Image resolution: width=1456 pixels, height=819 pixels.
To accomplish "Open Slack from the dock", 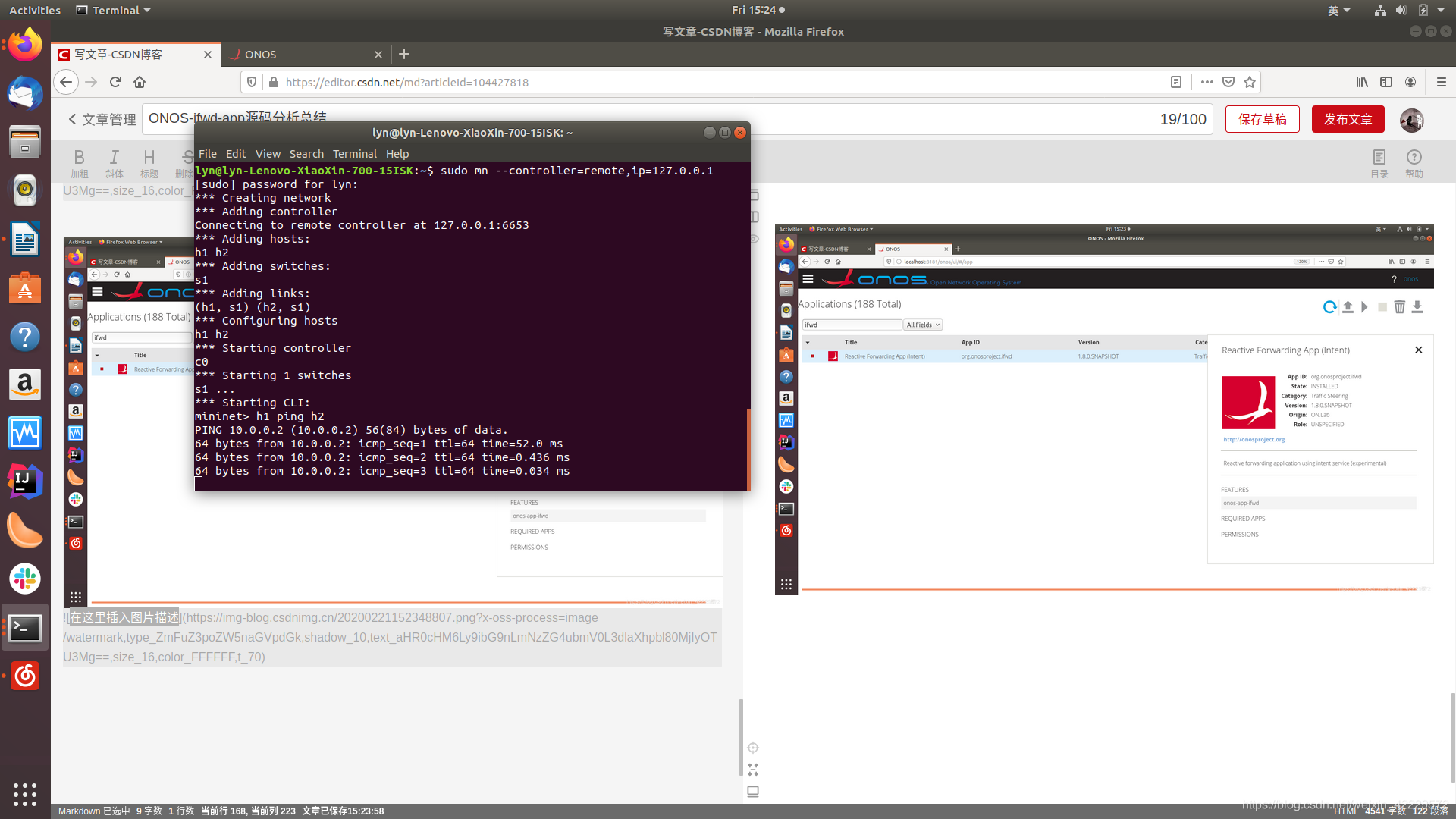I will click(x=25, y=579).
